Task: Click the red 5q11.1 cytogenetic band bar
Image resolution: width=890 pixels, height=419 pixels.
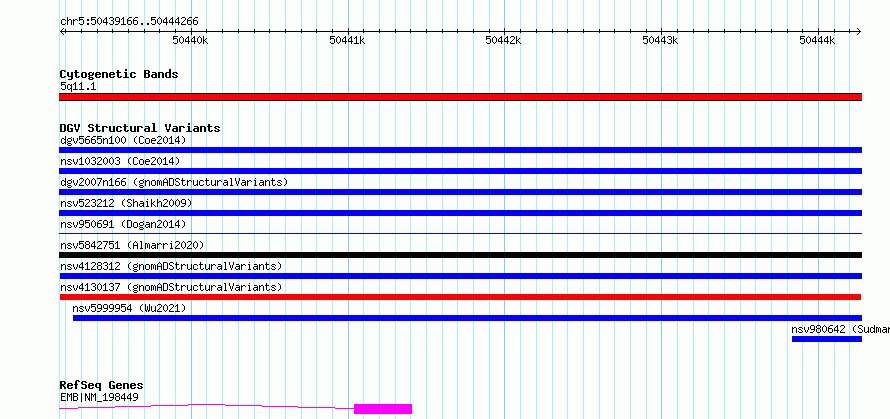Action: coord(460,97)
